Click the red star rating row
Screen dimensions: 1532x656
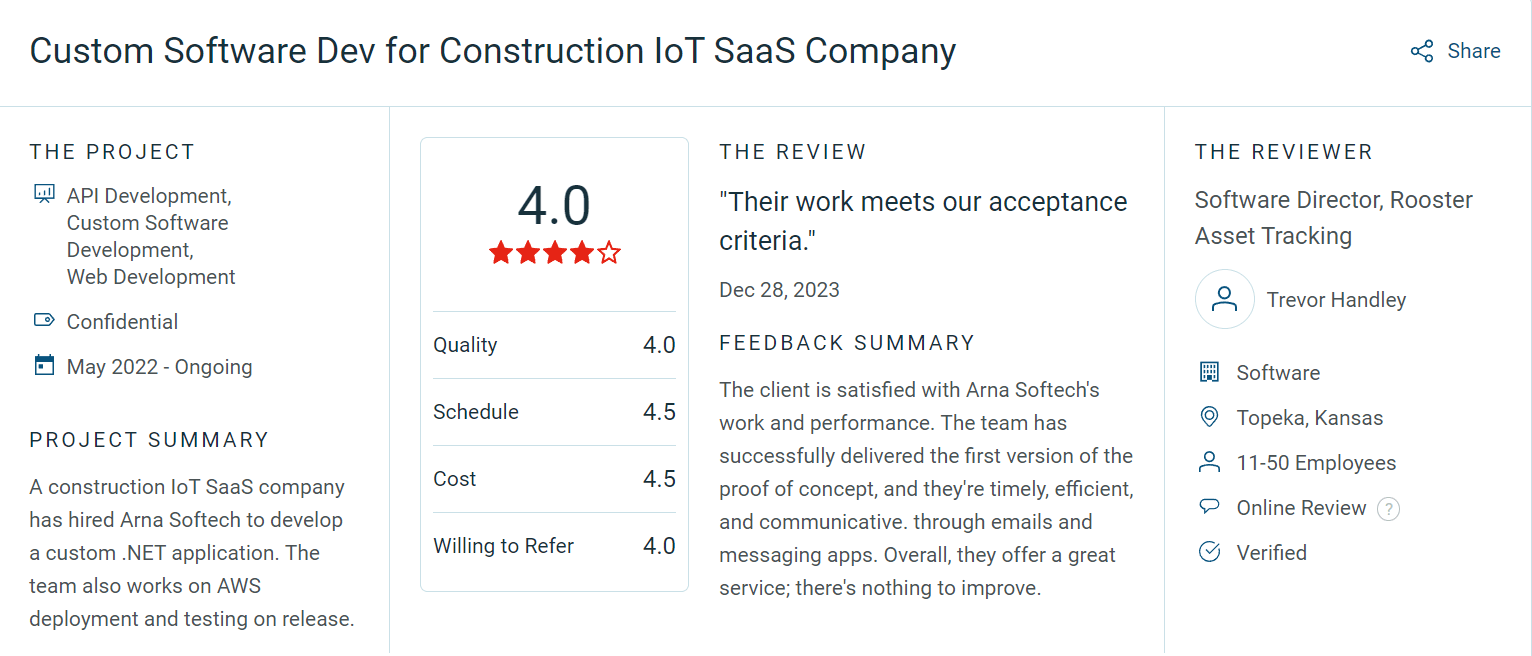coord(554,252)
